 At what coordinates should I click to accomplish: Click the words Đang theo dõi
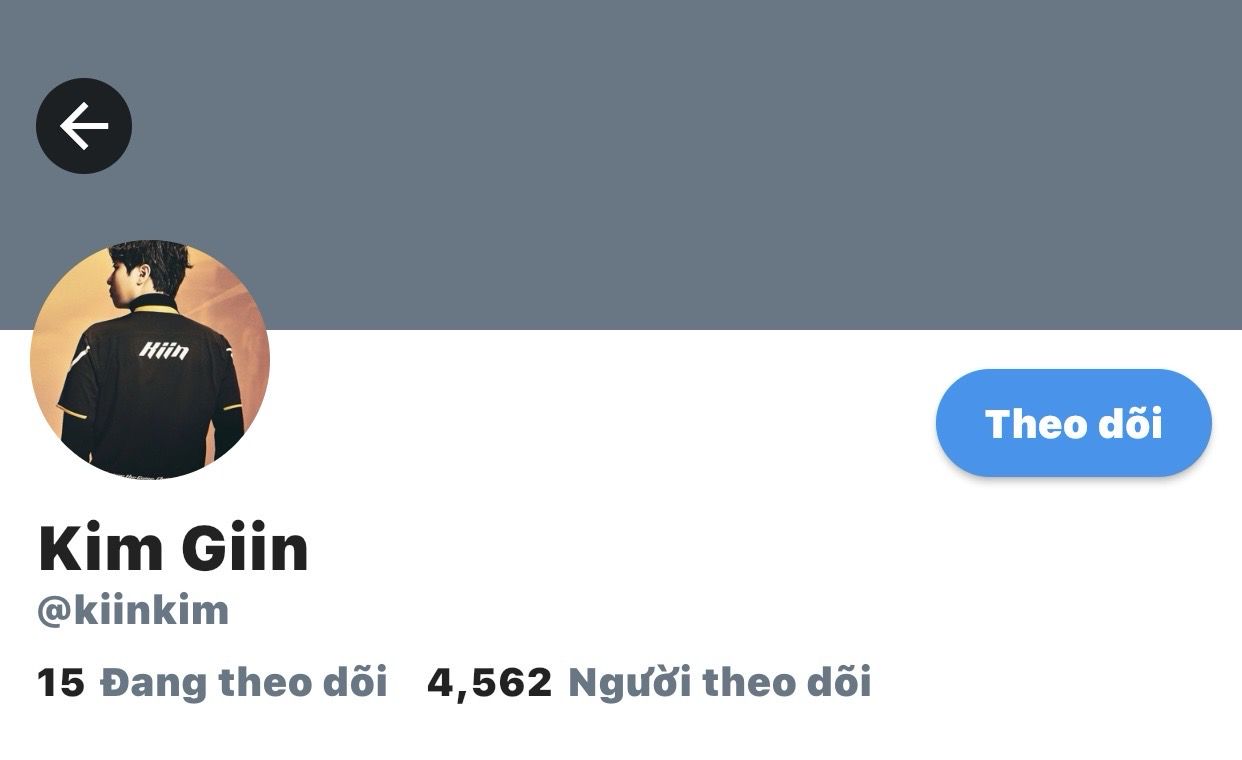(x=244, y=683)
